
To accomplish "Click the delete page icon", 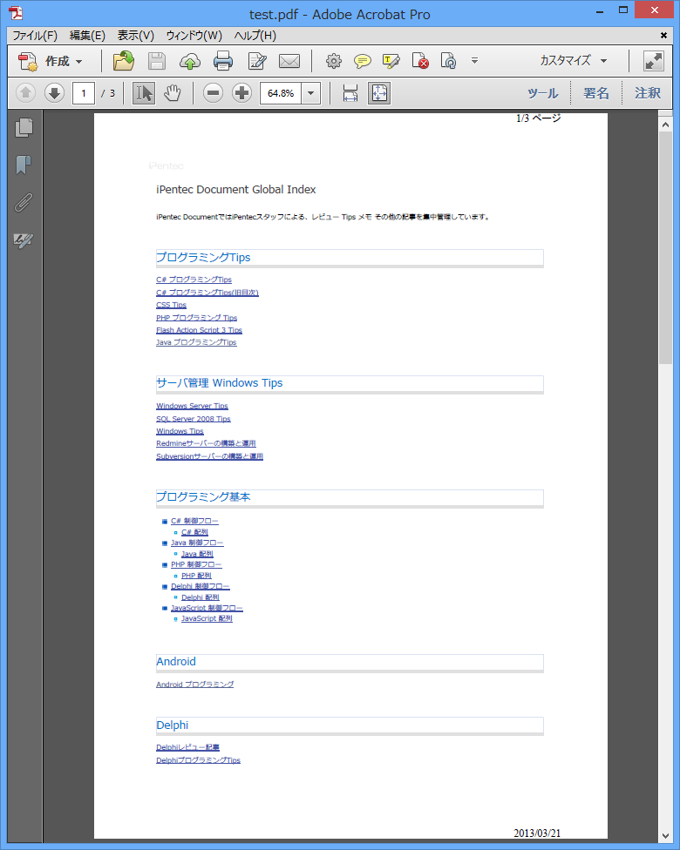I will pos(420,61).
